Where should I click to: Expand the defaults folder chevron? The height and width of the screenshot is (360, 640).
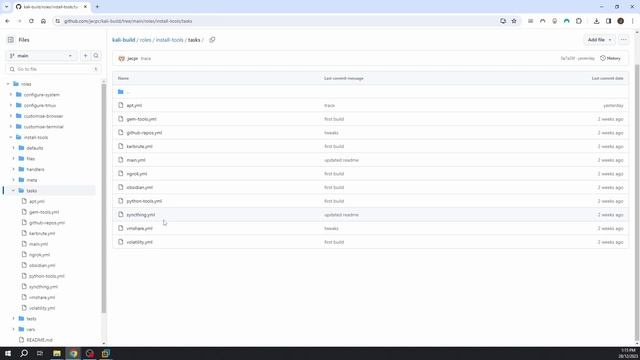[x=13, y=148]
